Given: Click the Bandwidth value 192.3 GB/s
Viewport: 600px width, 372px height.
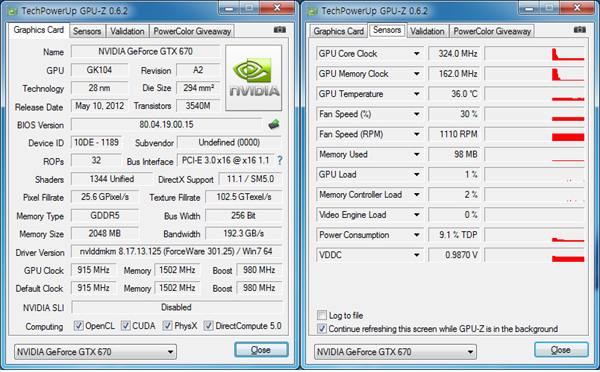Looking at the screenshot, I should click(x=244, y=233).
